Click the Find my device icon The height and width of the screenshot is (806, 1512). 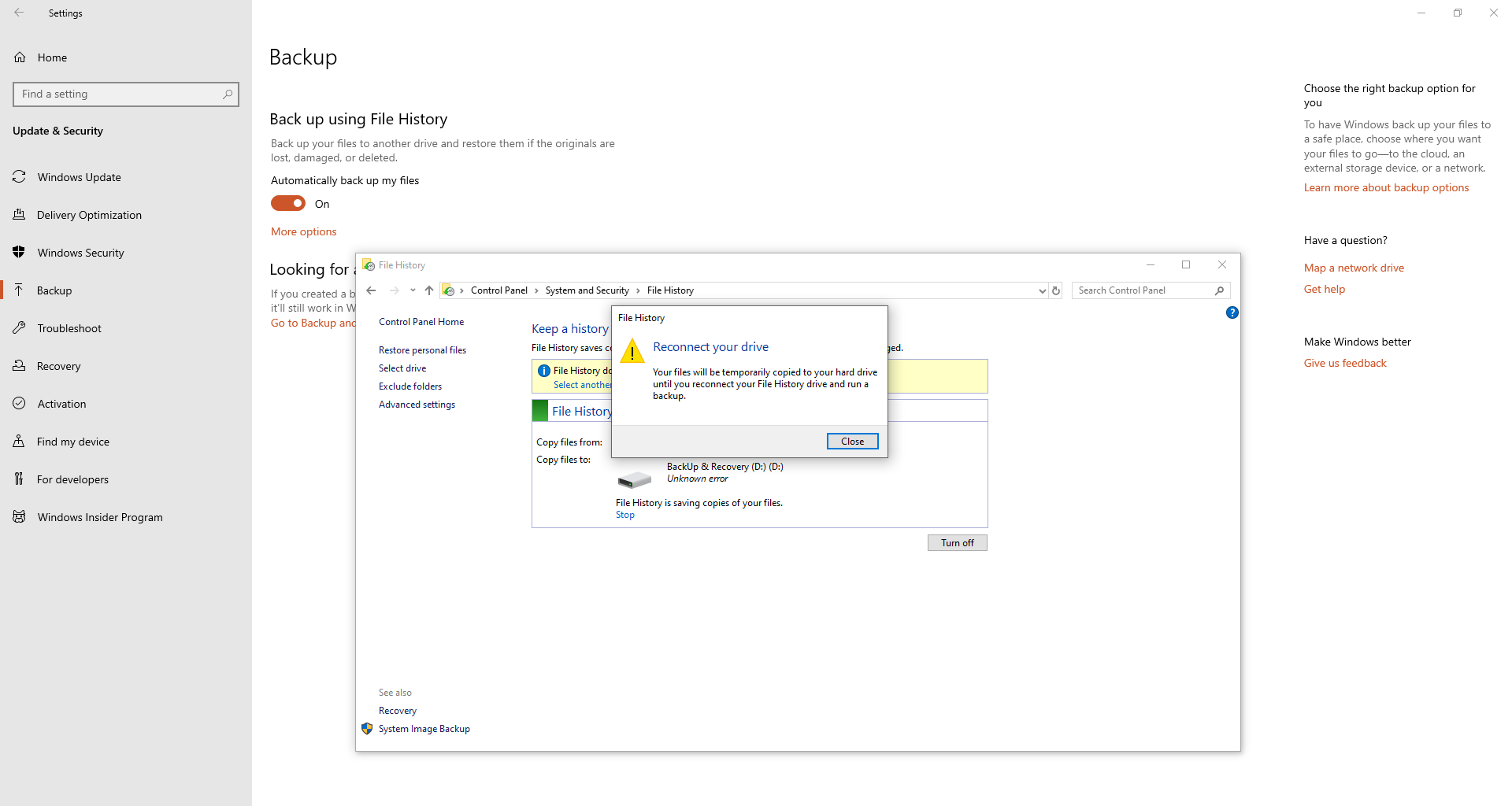[20, 442]
